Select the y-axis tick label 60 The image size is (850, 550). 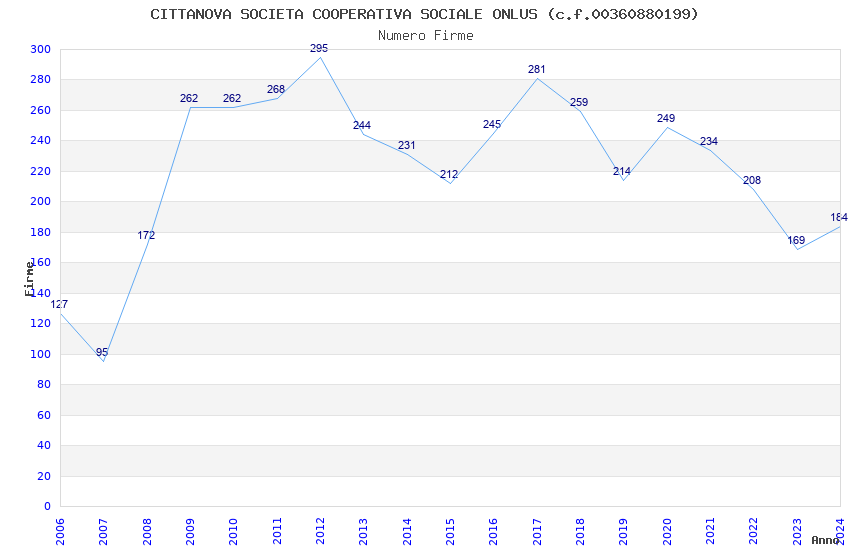click(44, 415)
